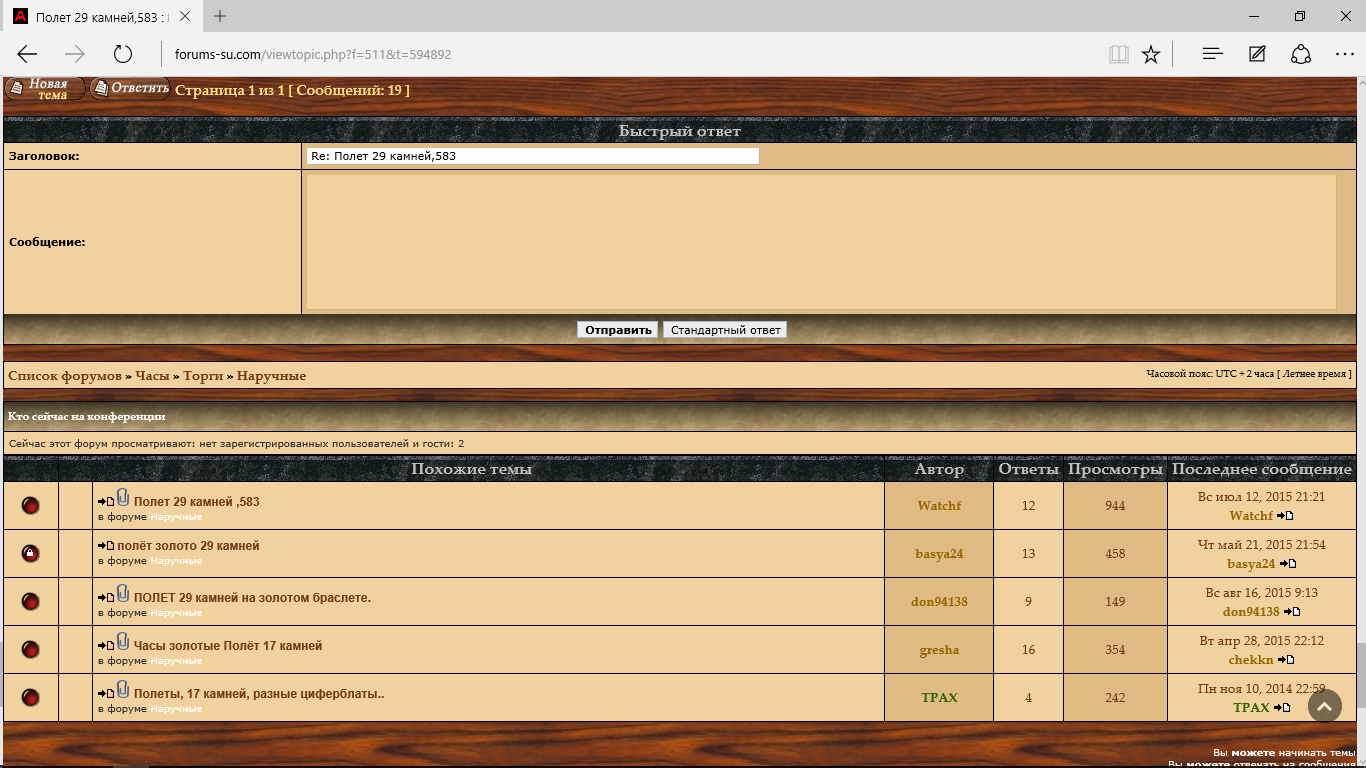1366x768 pixels.
Task: Open the reading view book icon
Action: (1118, 54)
